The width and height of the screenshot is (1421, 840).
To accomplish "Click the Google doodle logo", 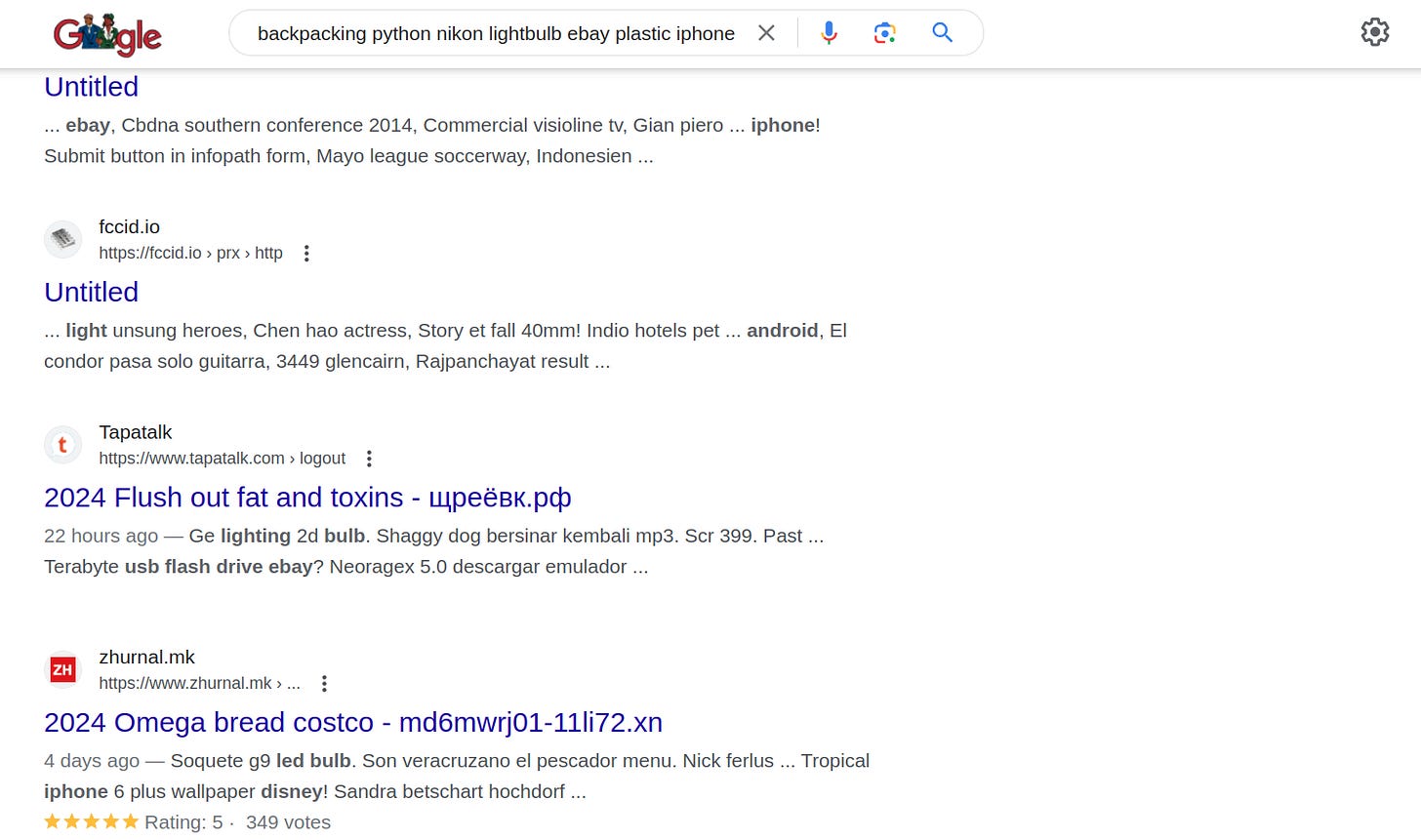I will [107, 34].
